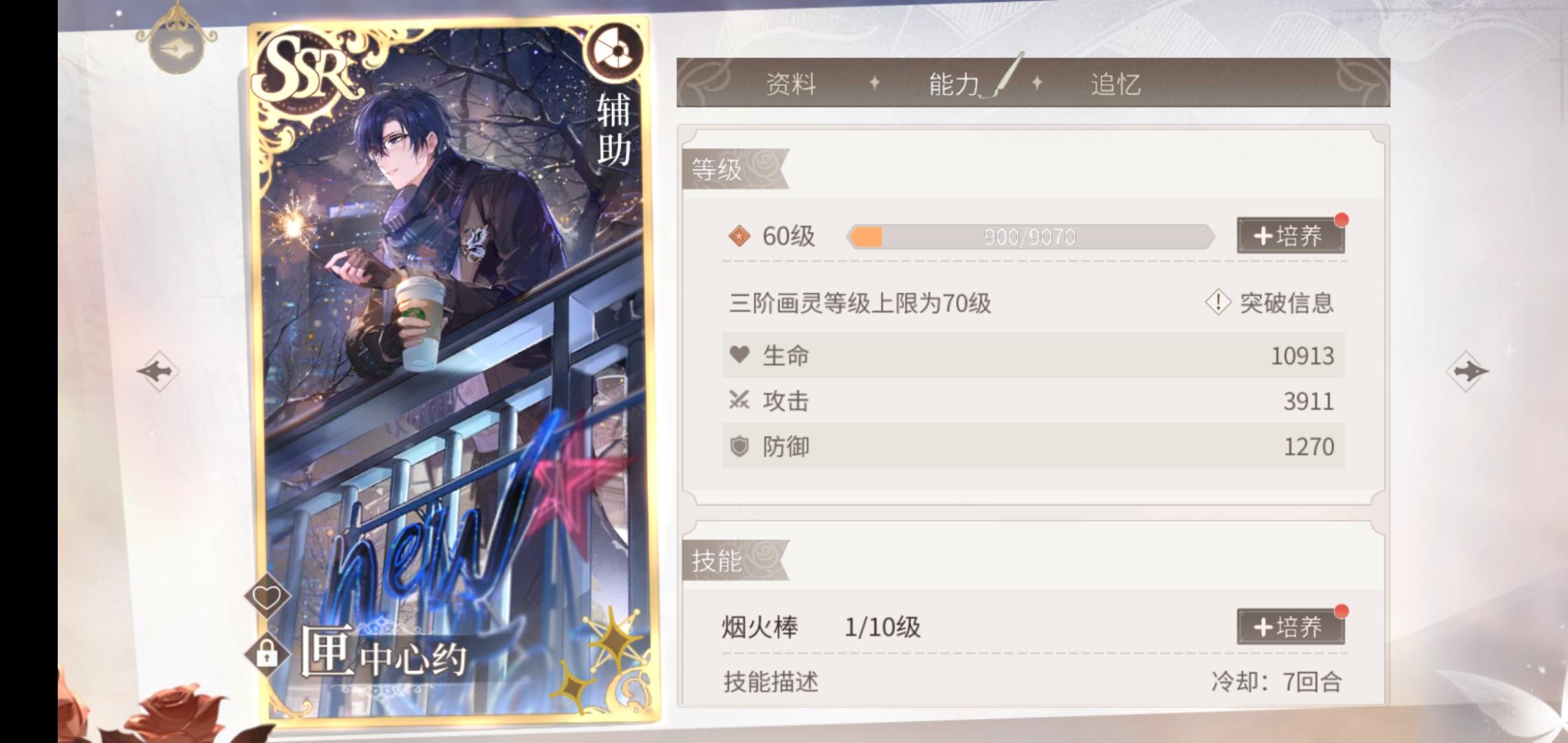The height and width of the screenshot is (743, 1568).
Task: Click the shield 防御 stat icon
Action: pos(739,446)
